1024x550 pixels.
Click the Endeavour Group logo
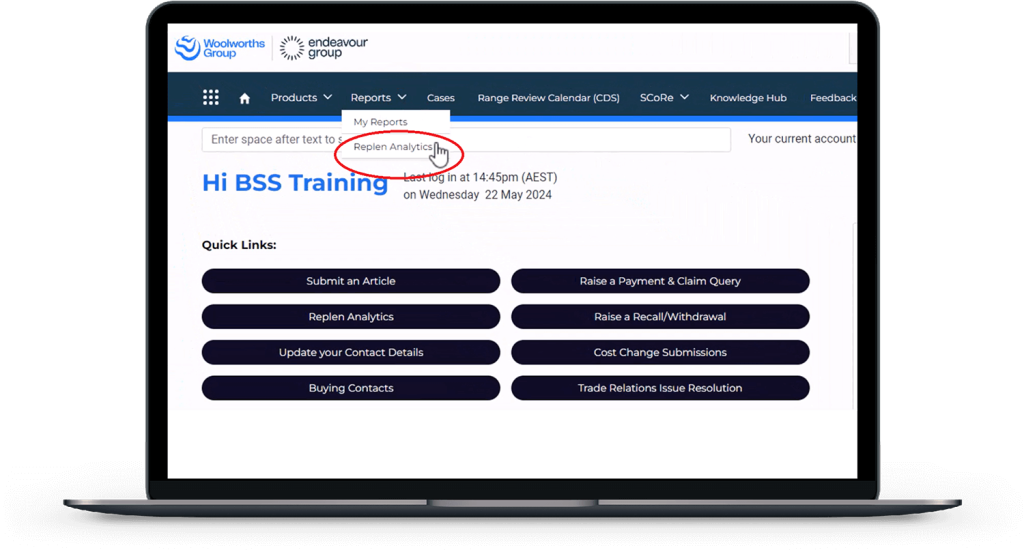[311, 48]
